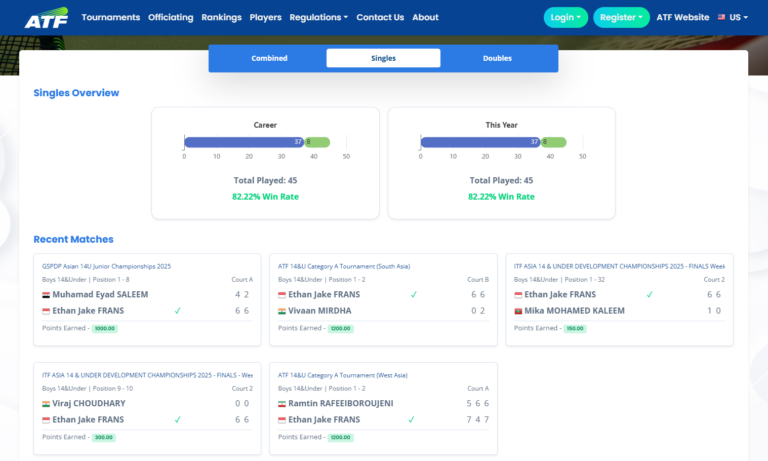Screen dimensions: 768x461
Task: Click flag icon beside Muhamad Eyad SALEEM
Action: (46, 295)
